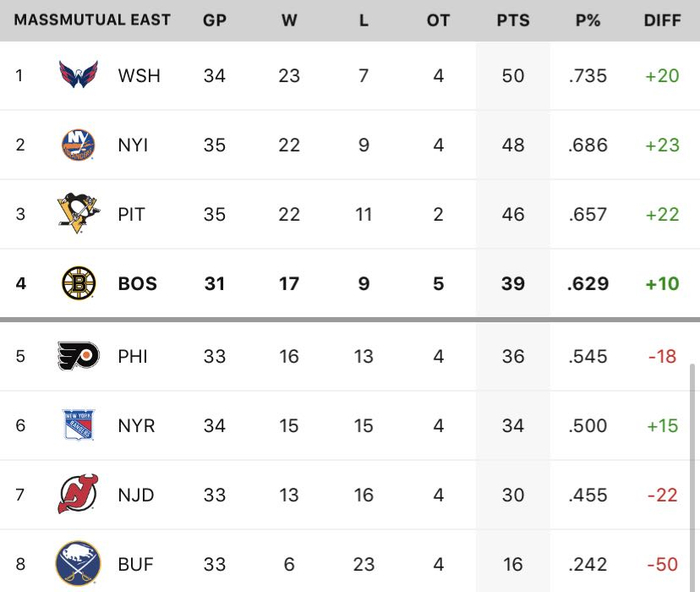Click the W wins column header
This screenshot has height=592, width=700.
[x=289, y=20]
